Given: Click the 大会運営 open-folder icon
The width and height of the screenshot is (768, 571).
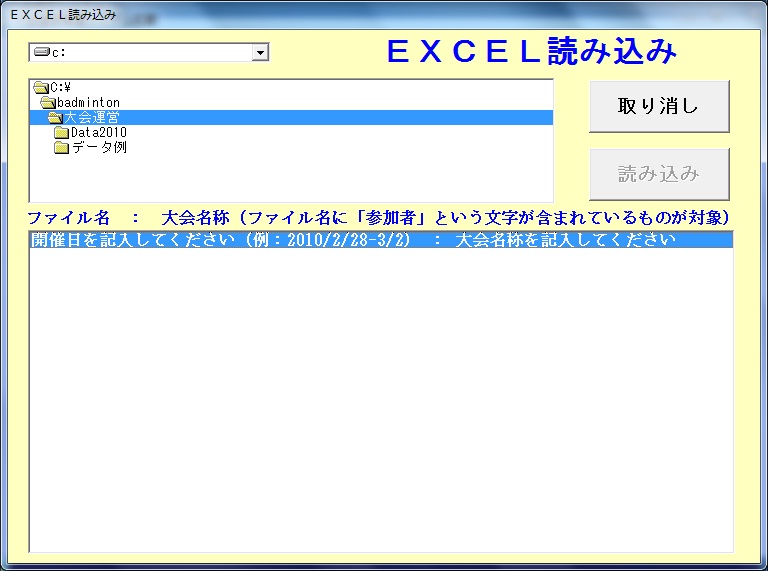Looking at the screenshot, I should click(55, 118).
